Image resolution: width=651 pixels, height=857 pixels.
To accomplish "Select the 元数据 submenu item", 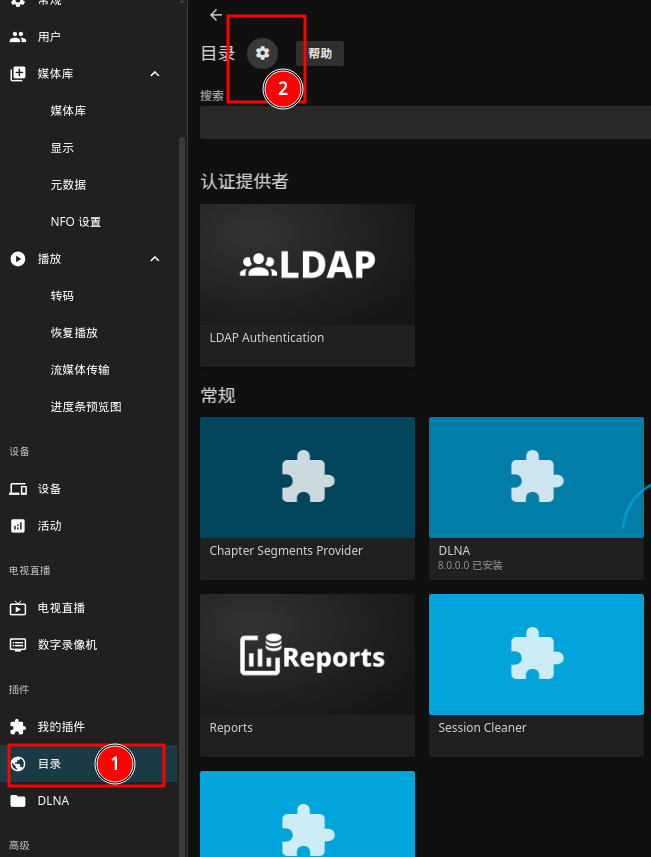I will (68, 185).
